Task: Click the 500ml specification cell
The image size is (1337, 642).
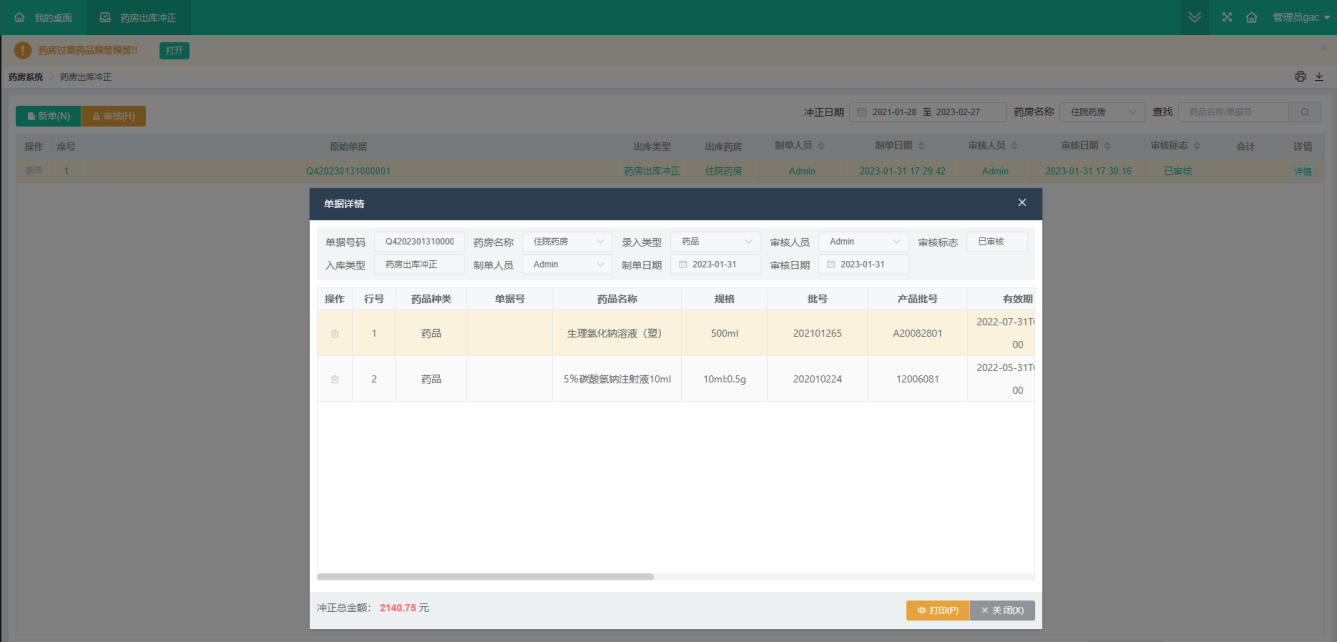Action: point(724,334)
